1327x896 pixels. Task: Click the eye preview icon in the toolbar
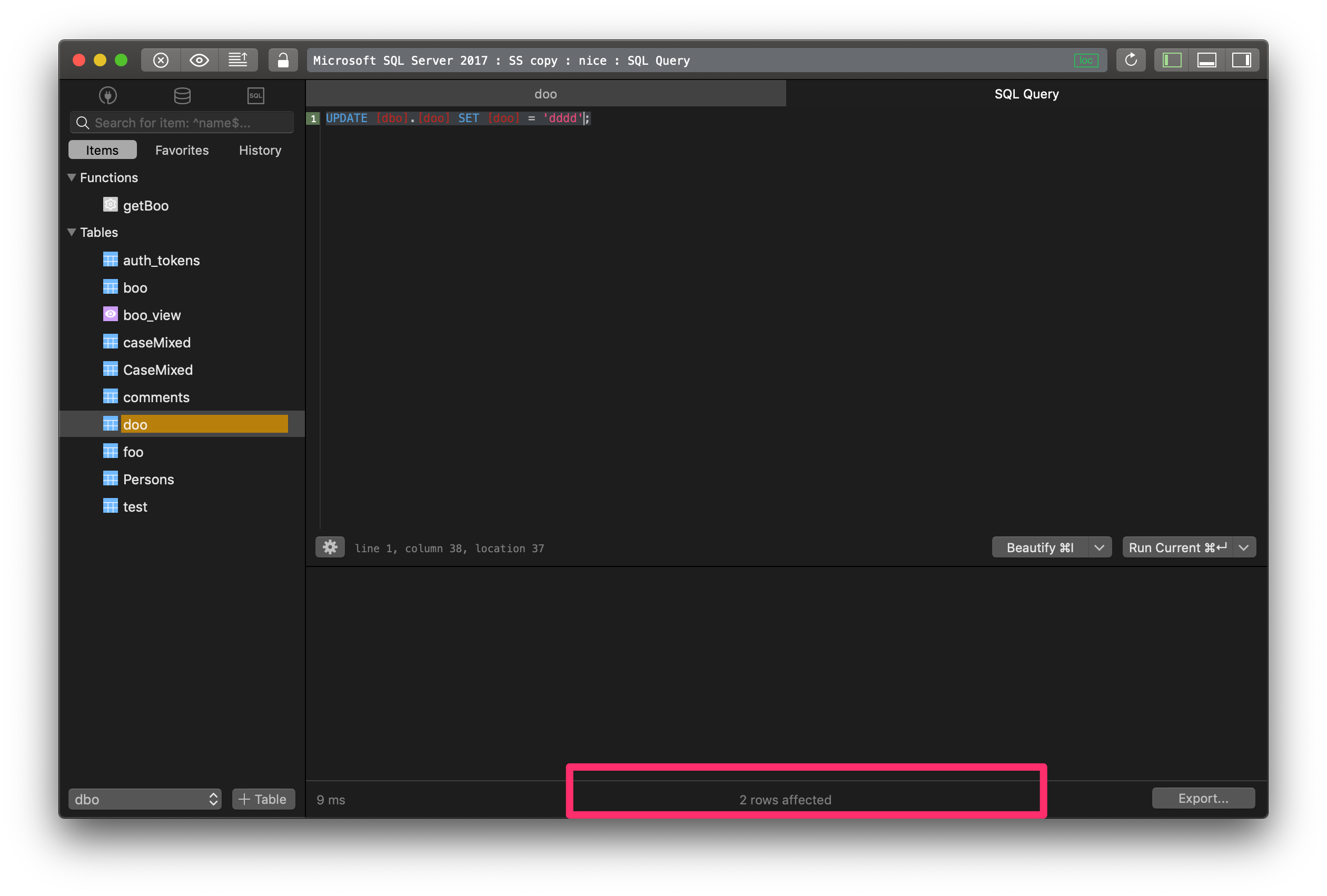(x=199, y=60)
